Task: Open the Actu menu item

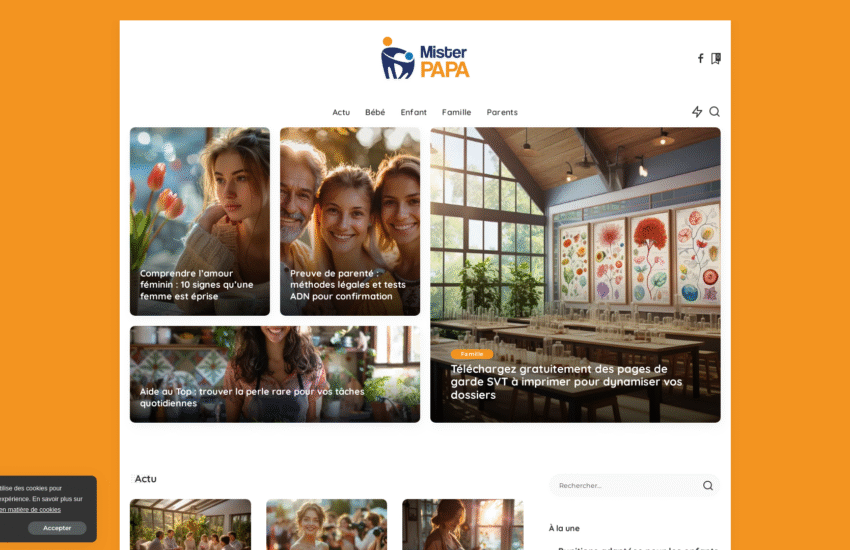Action: click(x=341, y=113)
